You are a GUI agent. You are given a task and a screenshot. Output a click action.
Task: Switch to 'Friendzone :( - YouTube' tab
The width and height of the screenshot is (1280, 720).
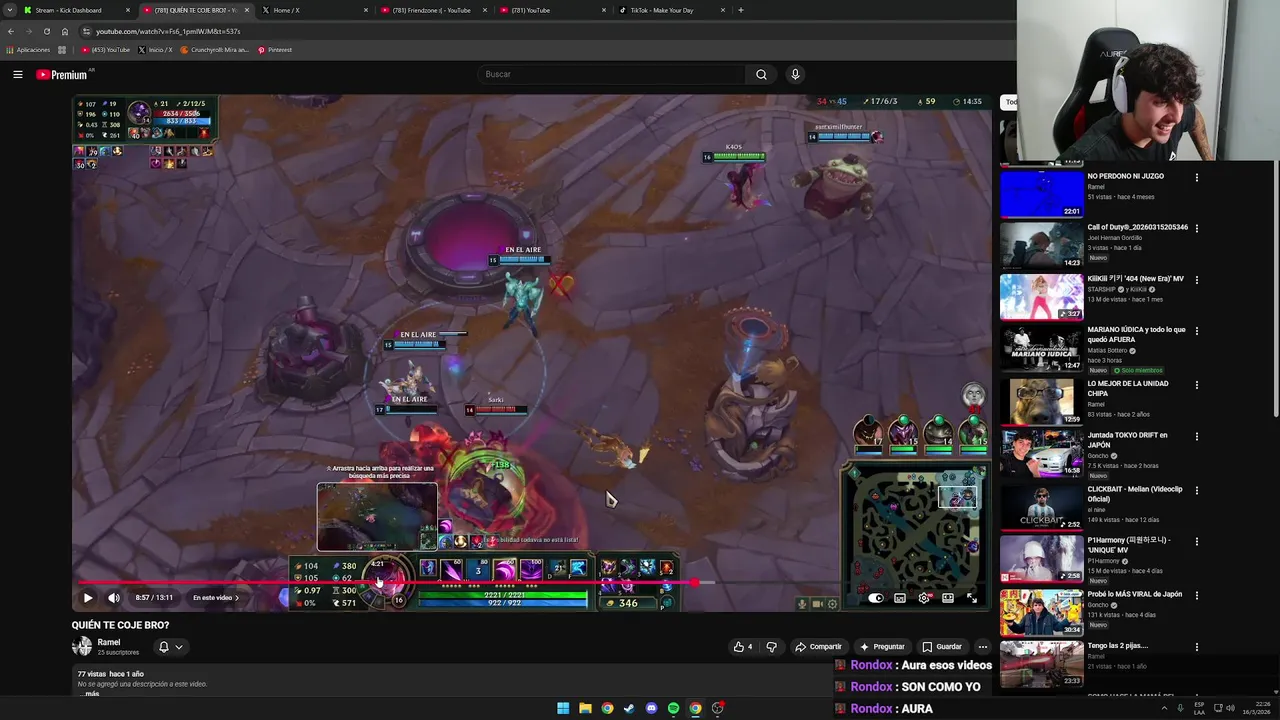434,10
